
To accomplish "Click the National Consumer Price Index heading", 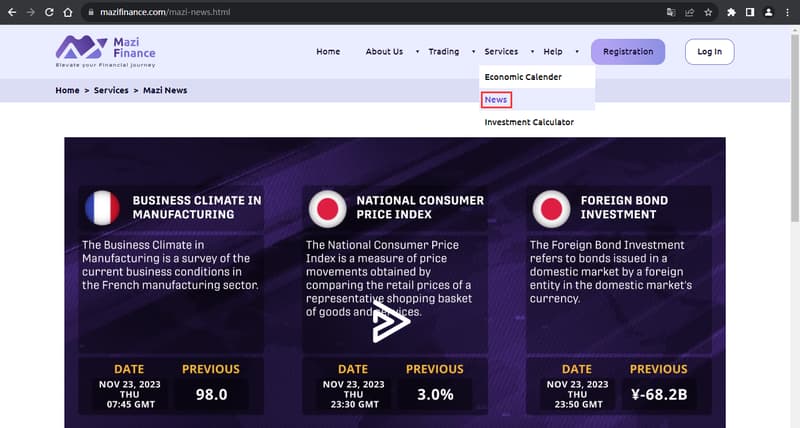I will click(x=420, y=207).
